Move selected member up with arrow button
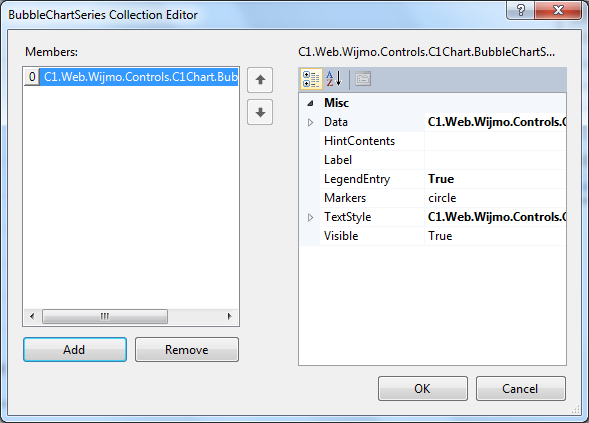Screen dimensions: 589x423 tap(260, 80)
